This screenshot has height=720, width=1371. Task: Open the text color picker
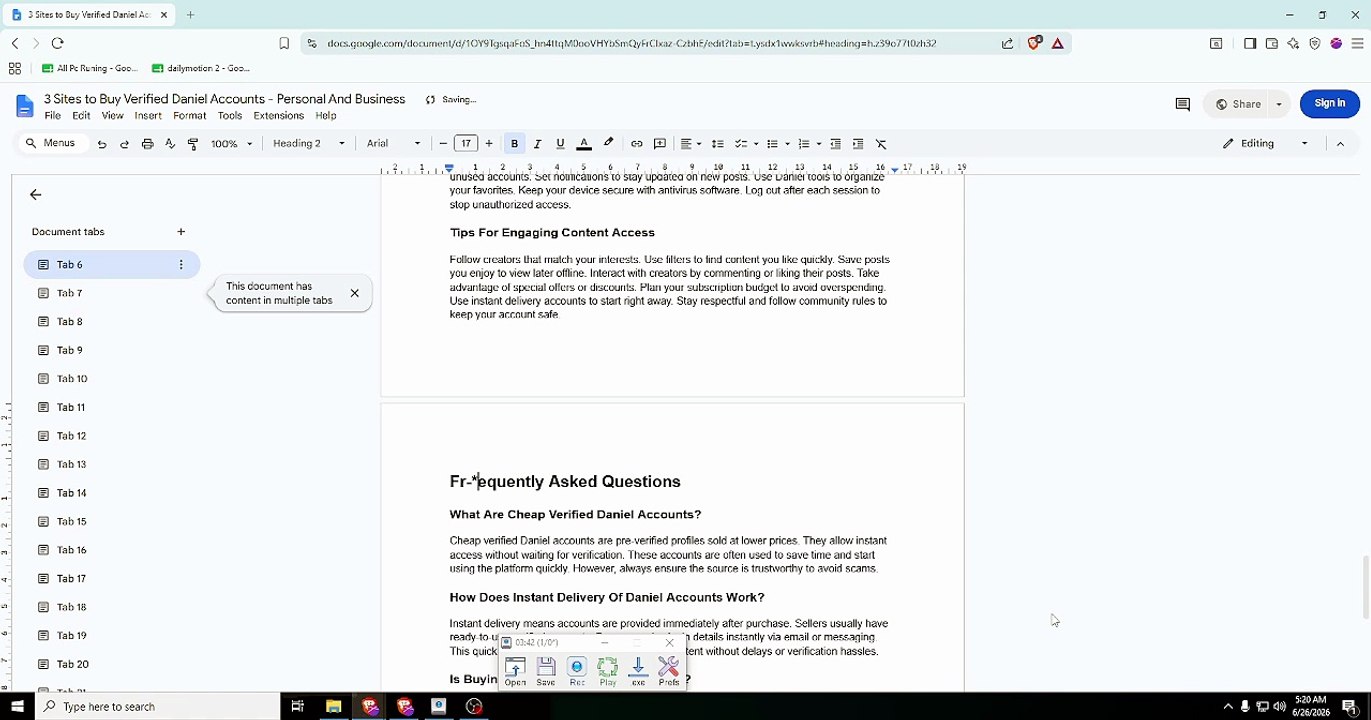584,144
